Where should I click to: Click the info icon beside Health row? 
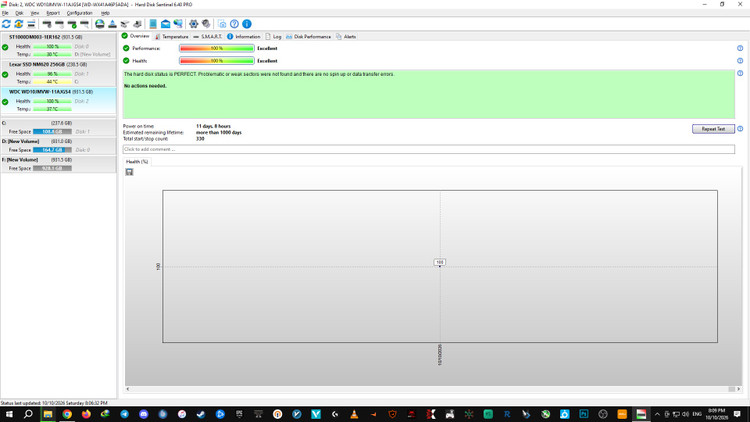[740, 61]
